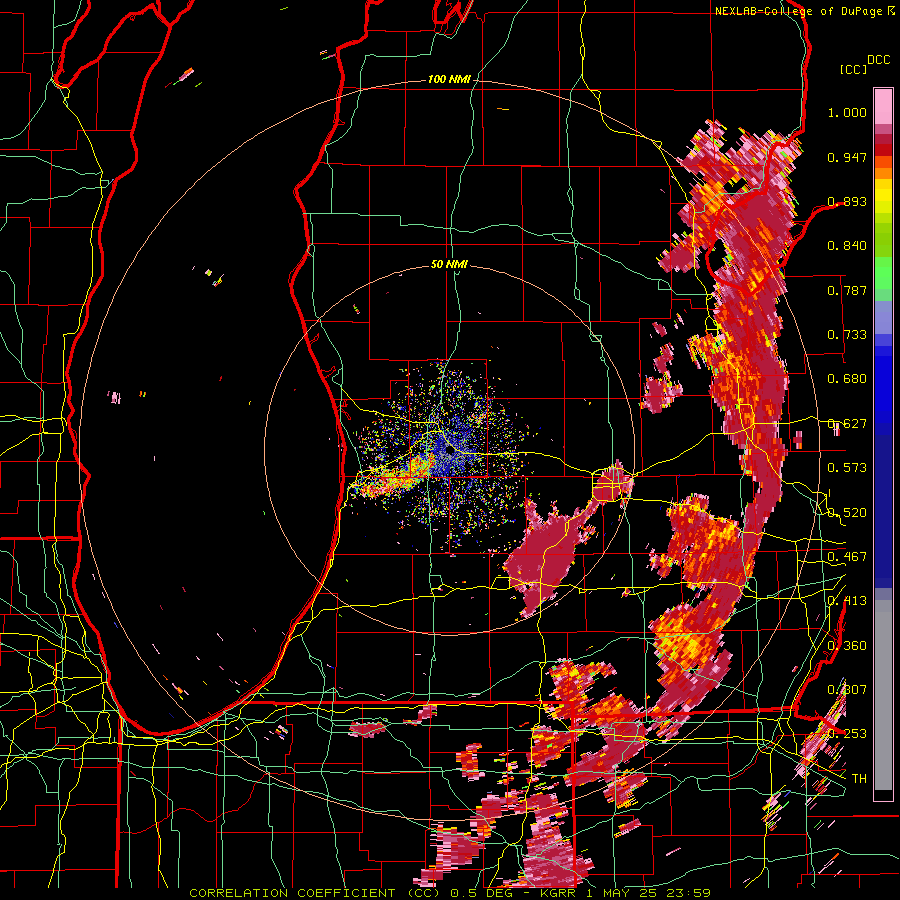Click the 0.680 color scale value

pyautogui.click(x=847, y=379)
